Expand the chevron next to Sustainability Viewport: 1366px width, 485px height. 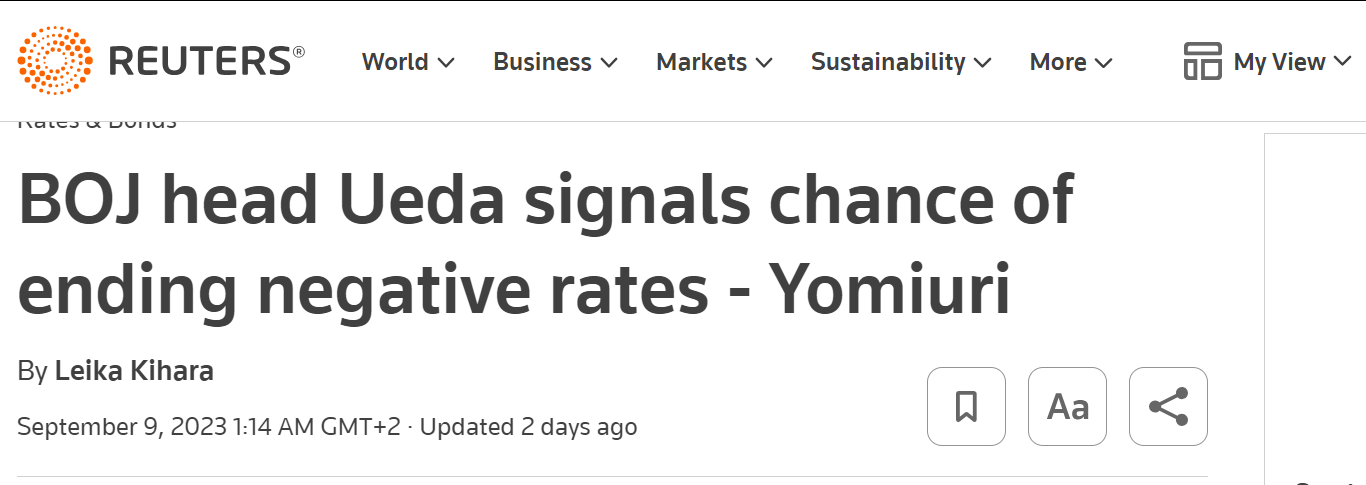pos(982,63)
